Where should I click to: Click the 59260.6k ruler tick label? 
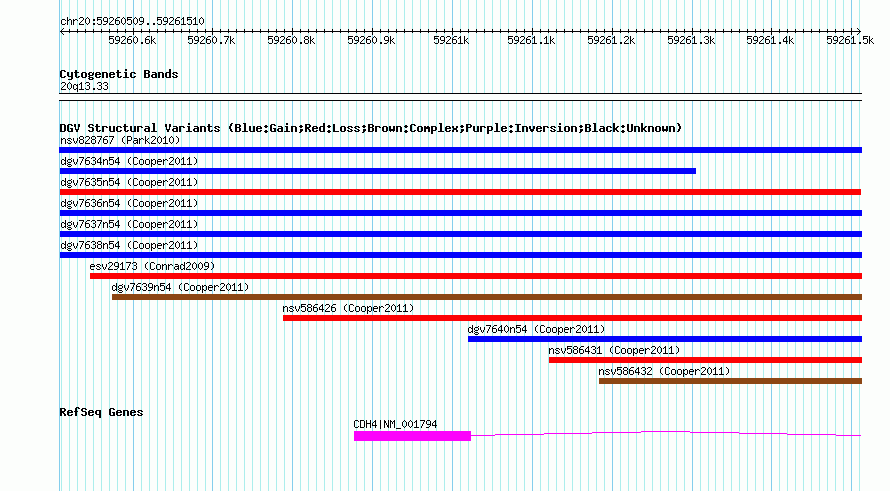pyautogui.click(x=132, y=41)
